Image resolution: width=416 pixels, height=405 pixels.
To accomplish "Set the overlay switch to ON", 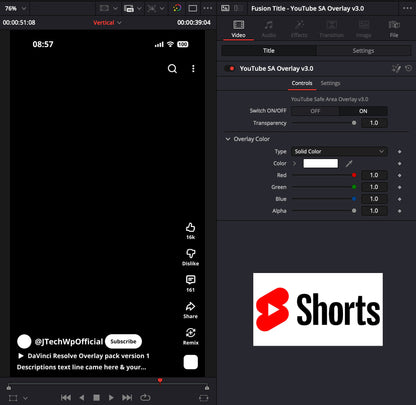I will [363, 111].
